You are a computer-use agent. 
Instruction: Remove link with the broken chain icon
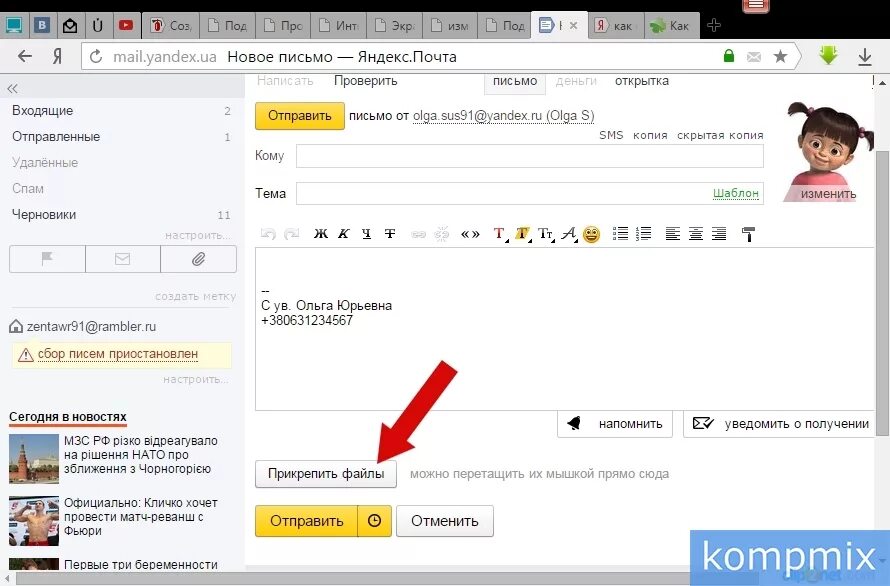[442, 233]
